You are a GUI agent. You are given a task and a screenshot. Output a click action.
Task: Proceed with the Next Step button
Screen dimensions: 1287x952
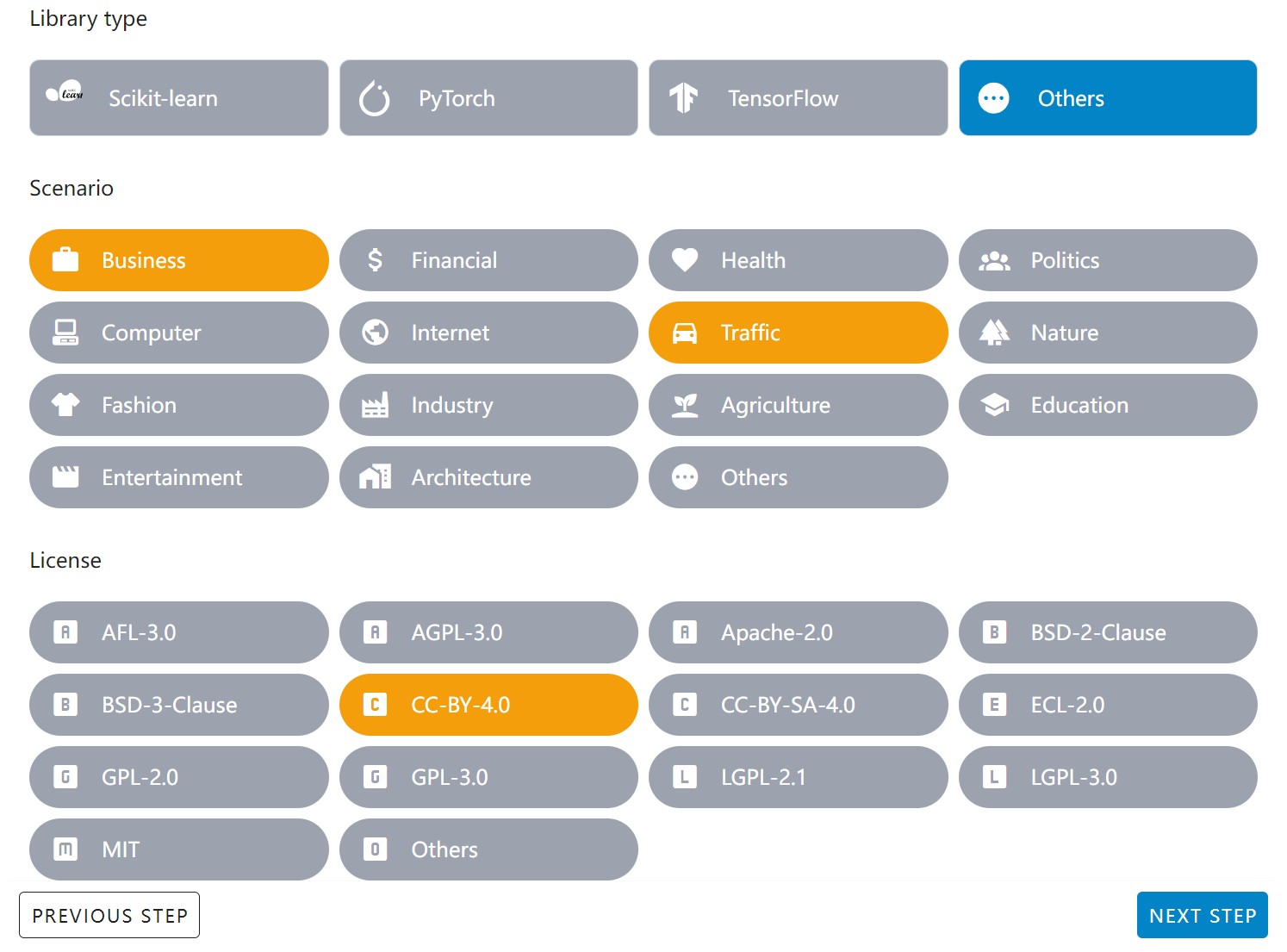pyautogui.click(x=1203, y=915)
